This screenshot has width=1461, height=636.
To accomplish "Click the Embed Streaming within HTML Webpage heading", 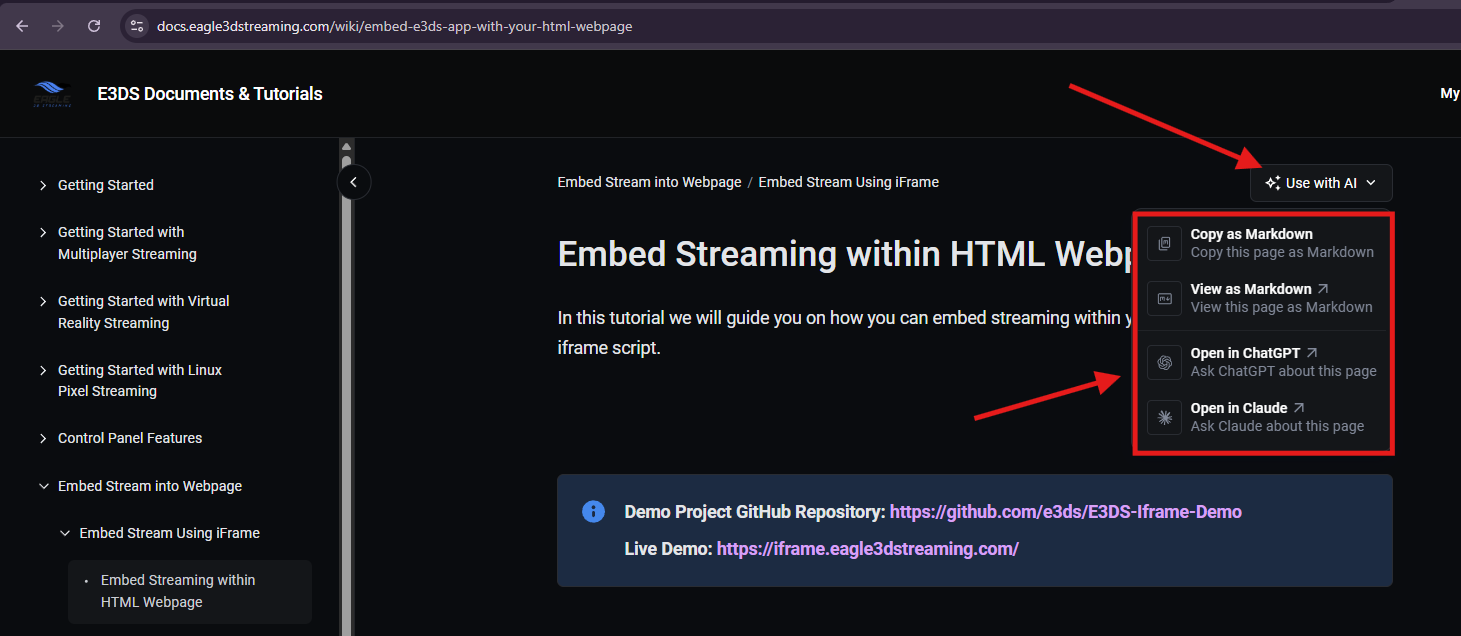I will [845, 254].
